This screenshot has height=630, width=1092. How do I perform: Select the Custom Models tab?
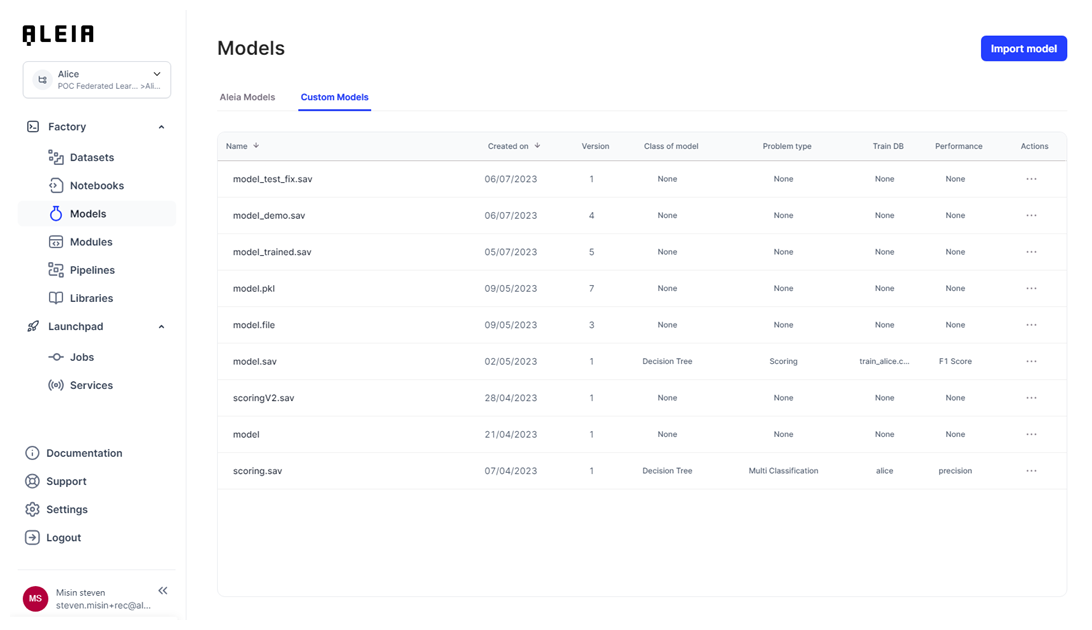click(x=334, y=97)
